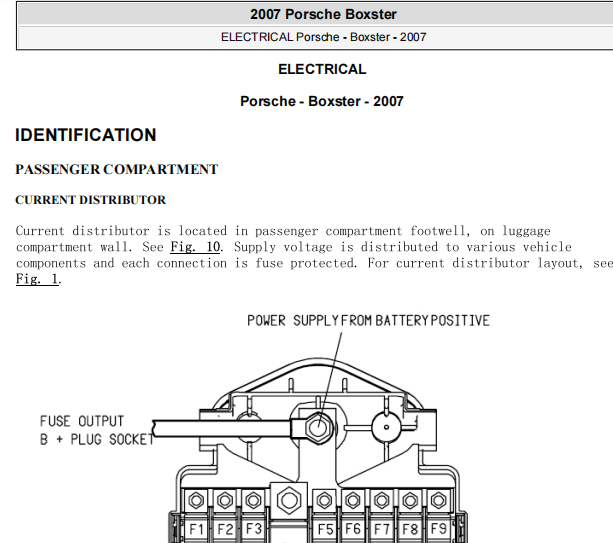Click the CURRENT DISTRIBUTOR heading
The width and height of the screenshot is (613, 543).
coord(91,200)
